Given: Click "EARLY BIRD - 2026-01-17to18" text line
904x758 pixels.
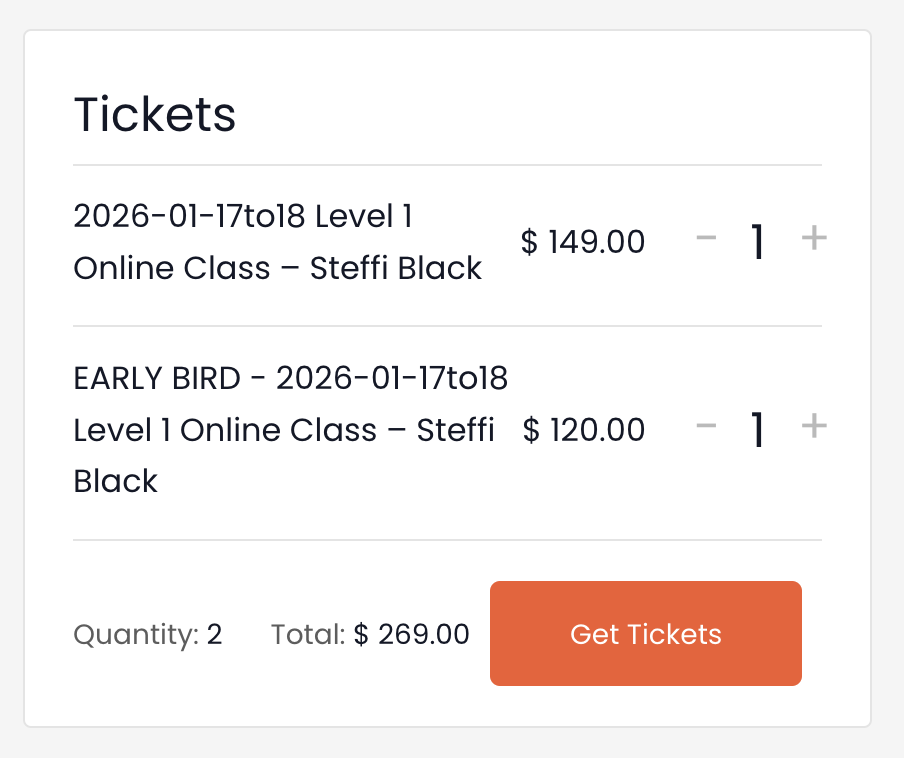Looking at the screenshot, I should [290, 379].
